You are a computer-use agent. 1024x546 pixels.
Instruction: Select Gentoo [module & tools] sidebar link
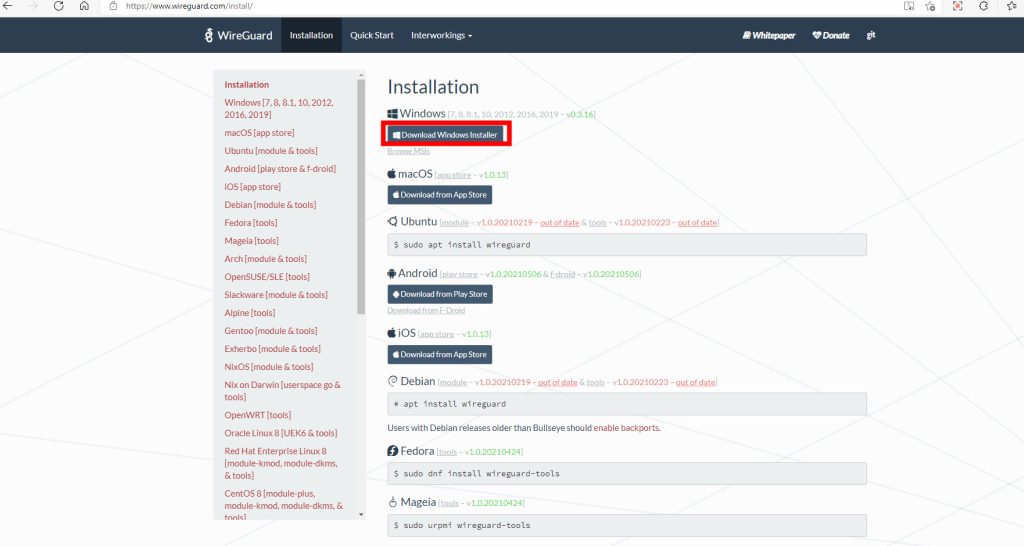coord(271,330)
